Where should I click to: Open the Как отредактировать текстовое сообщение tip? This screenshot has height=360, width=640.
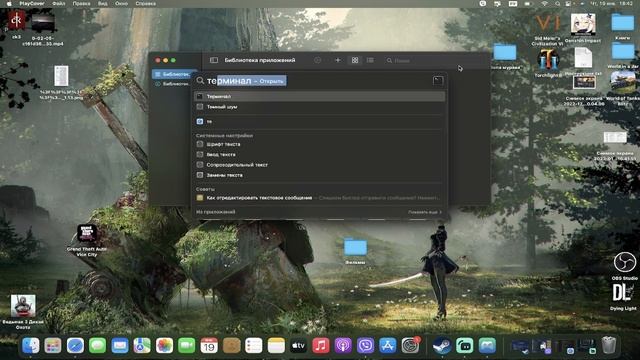[320, 198]
